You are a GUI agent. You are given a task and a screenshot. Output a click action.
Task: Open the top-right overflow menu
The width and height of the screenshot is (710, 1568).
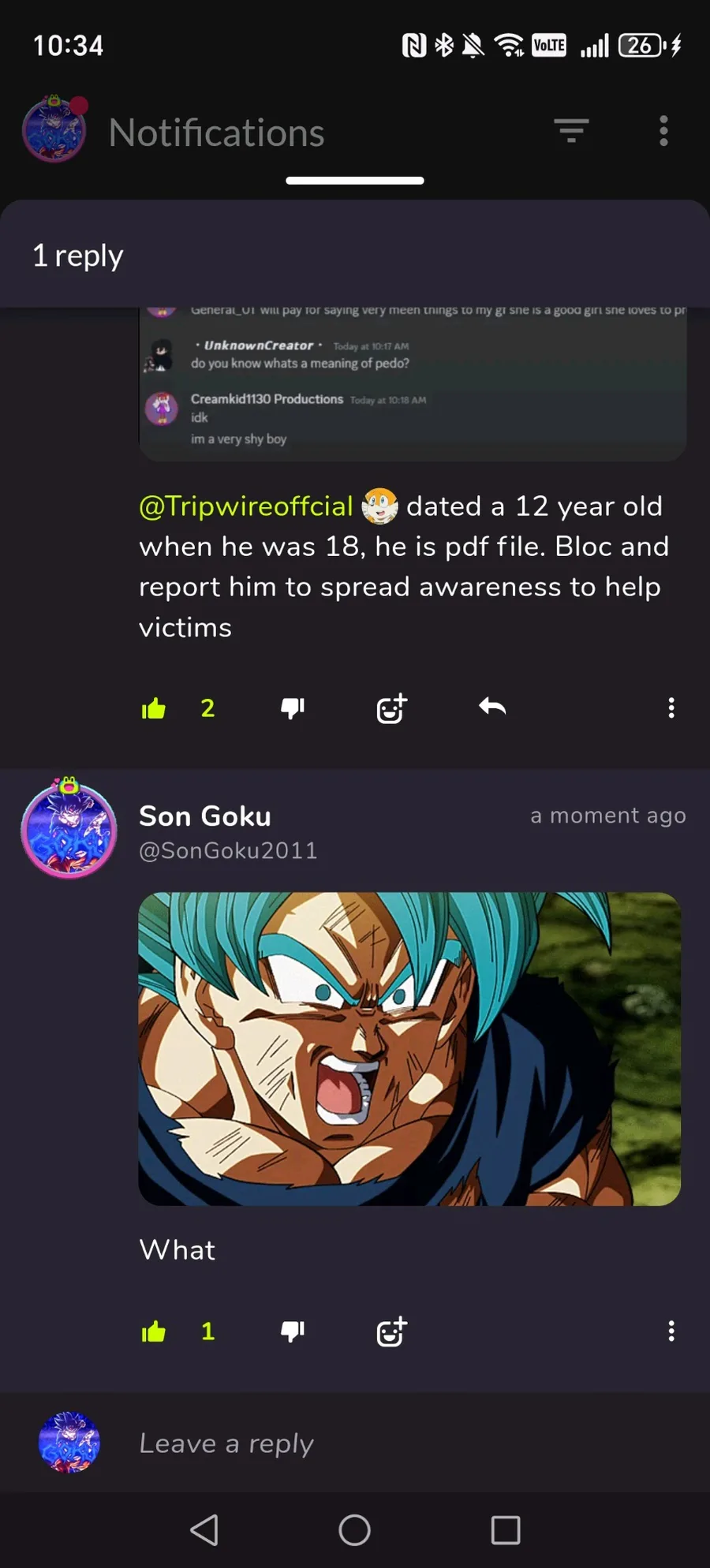click(x=663, y=131)
